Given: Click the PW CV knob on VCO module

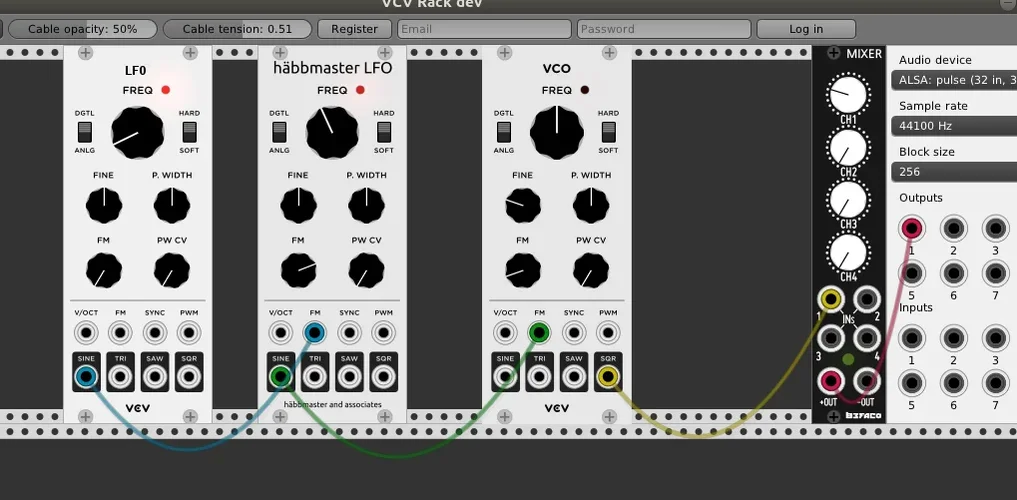Looking at the screenshot, I should (591, 270).
